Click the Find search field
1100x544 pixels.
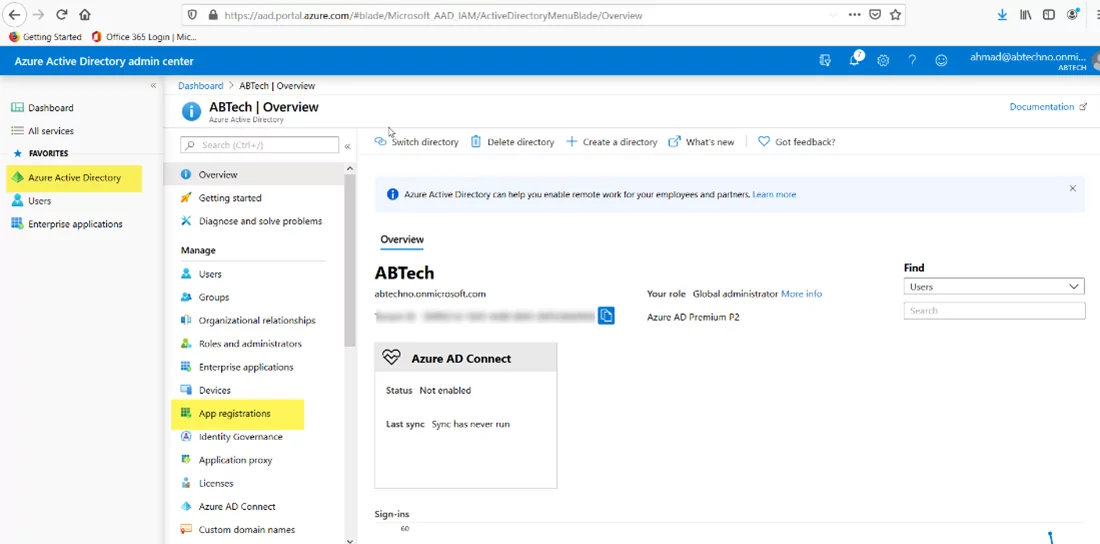[994, 310]
